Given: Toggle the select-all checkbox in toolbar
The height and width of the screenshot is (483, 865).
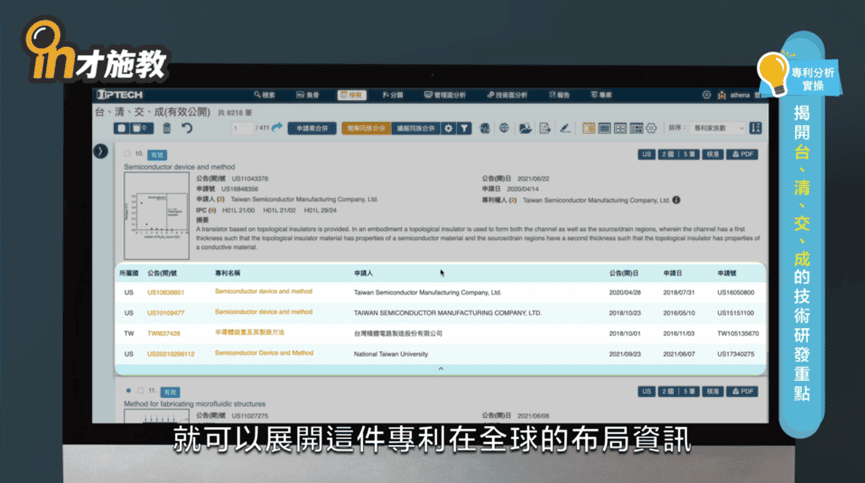Looking at the screenshot, I should [120, 128].
